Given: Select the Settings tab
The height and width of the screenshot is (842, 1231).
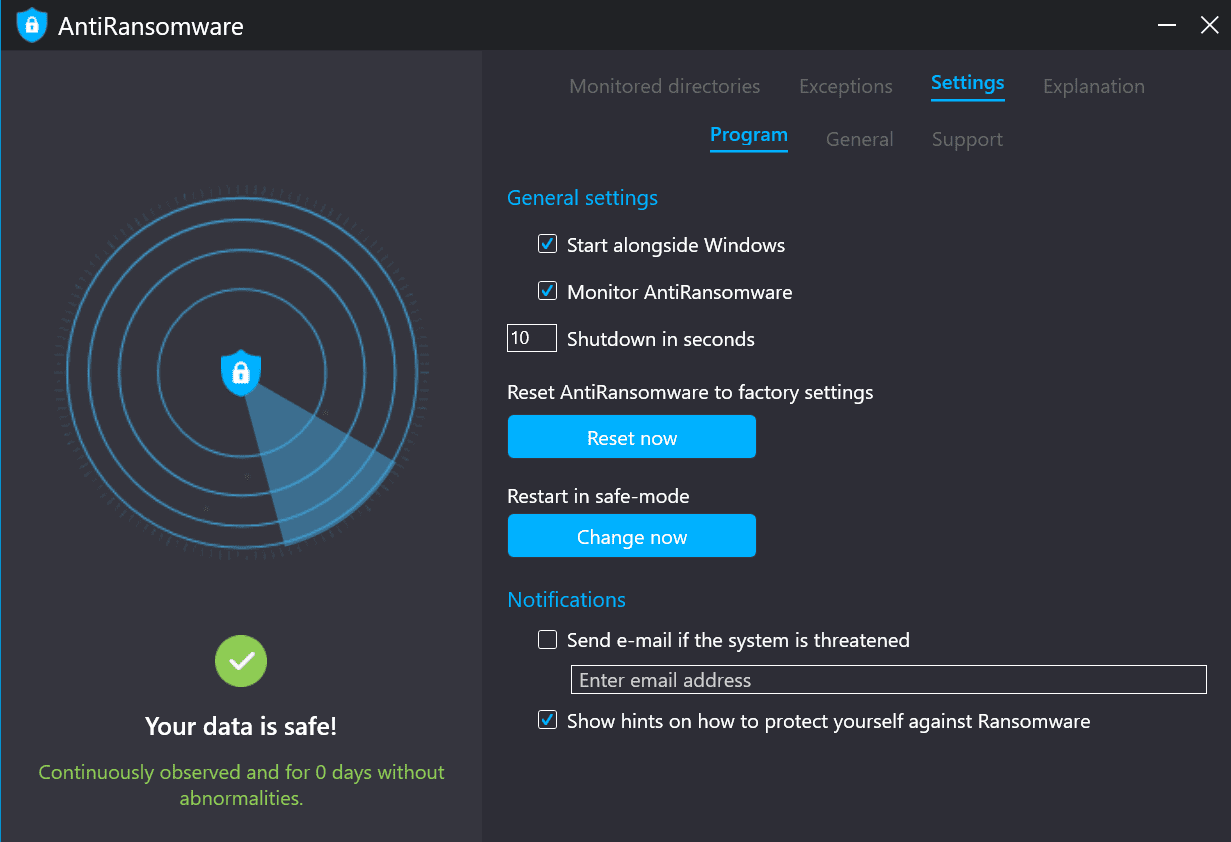Looking at the screenshot, I should [x=967, y=83].
